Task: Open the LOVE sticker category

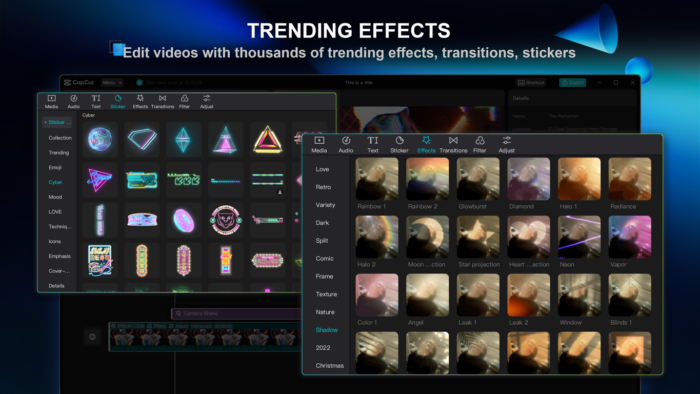Action: click(x=55, y=212)
